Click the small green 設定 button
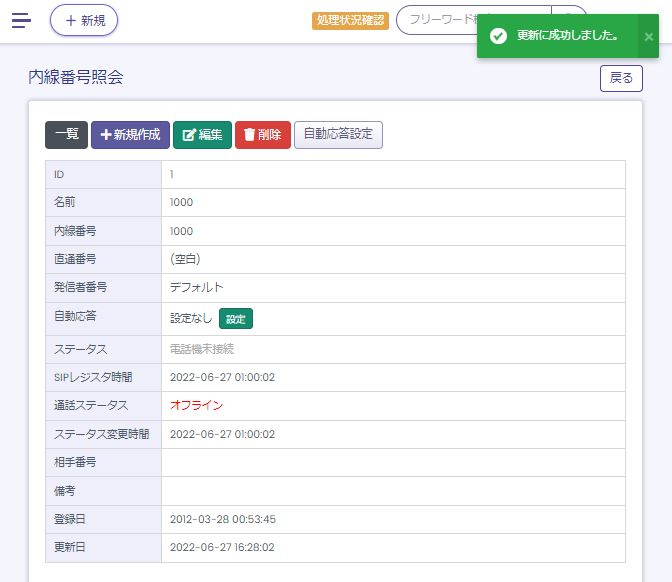 236,319
